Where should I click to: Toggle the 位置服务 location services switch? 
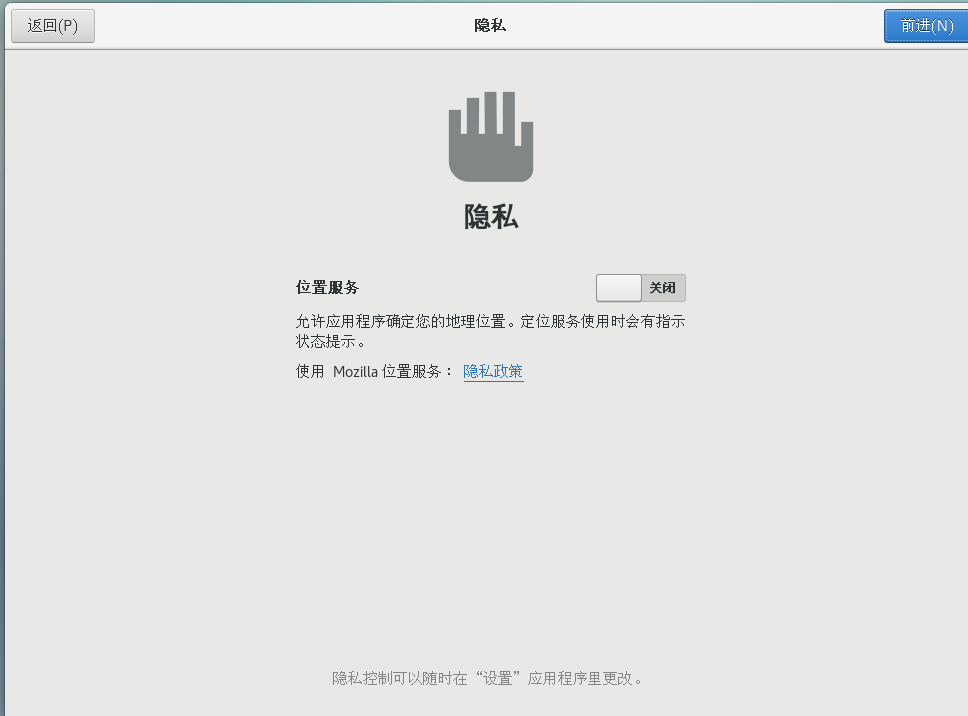click(641, 288)
